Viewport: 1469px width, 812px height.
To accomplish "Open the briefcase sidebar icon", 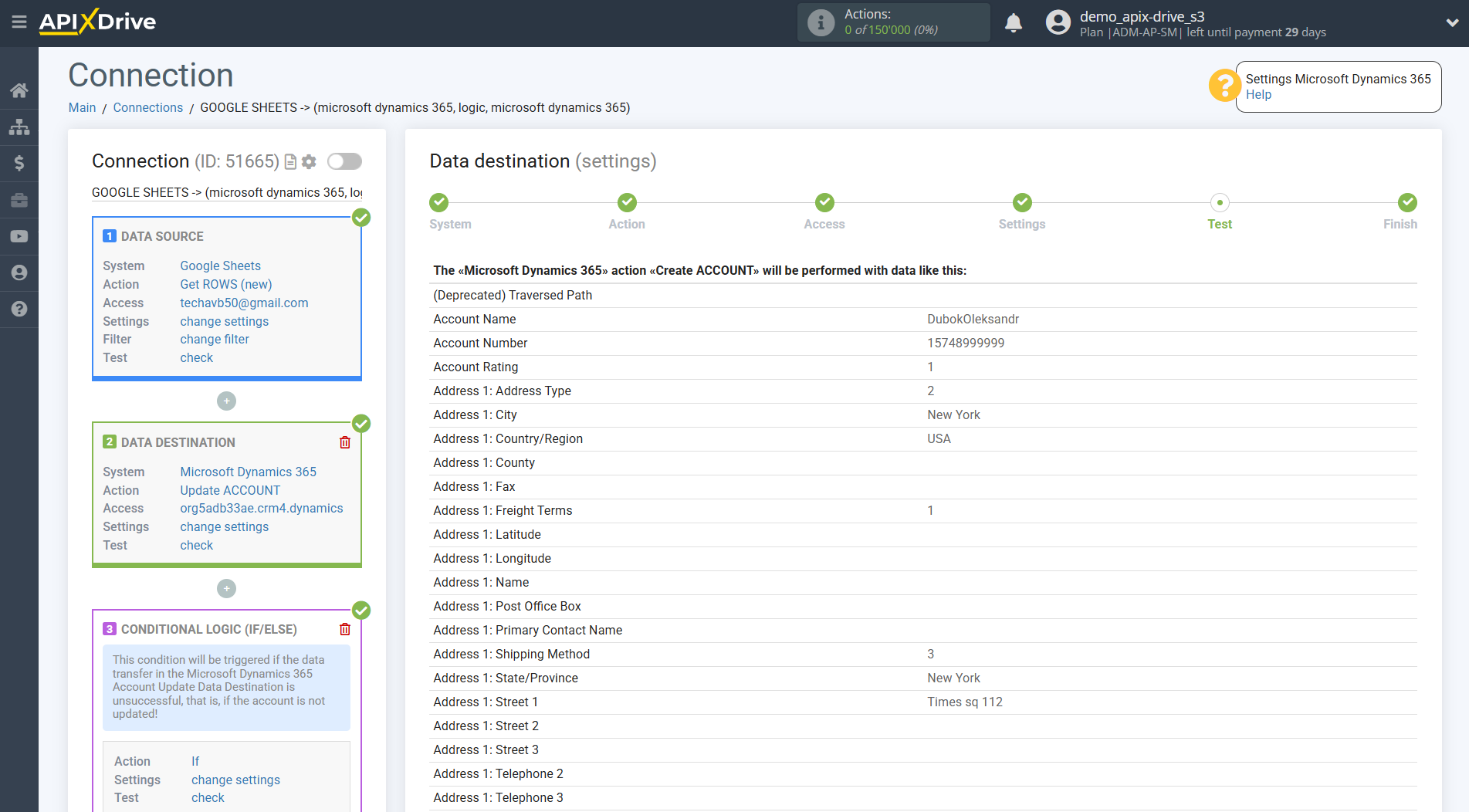I will click(19, 200).
